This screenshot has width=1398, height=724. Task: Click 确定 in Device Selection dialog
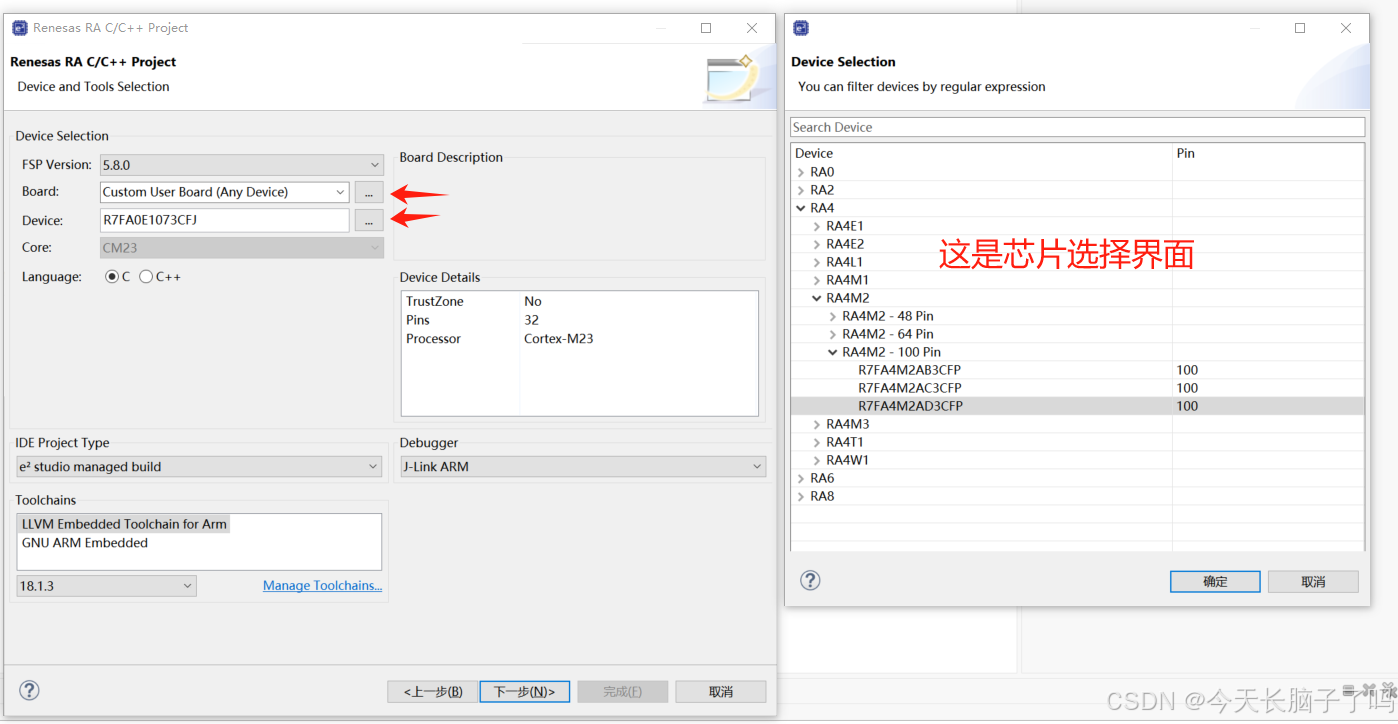[x=1215, y=581]
